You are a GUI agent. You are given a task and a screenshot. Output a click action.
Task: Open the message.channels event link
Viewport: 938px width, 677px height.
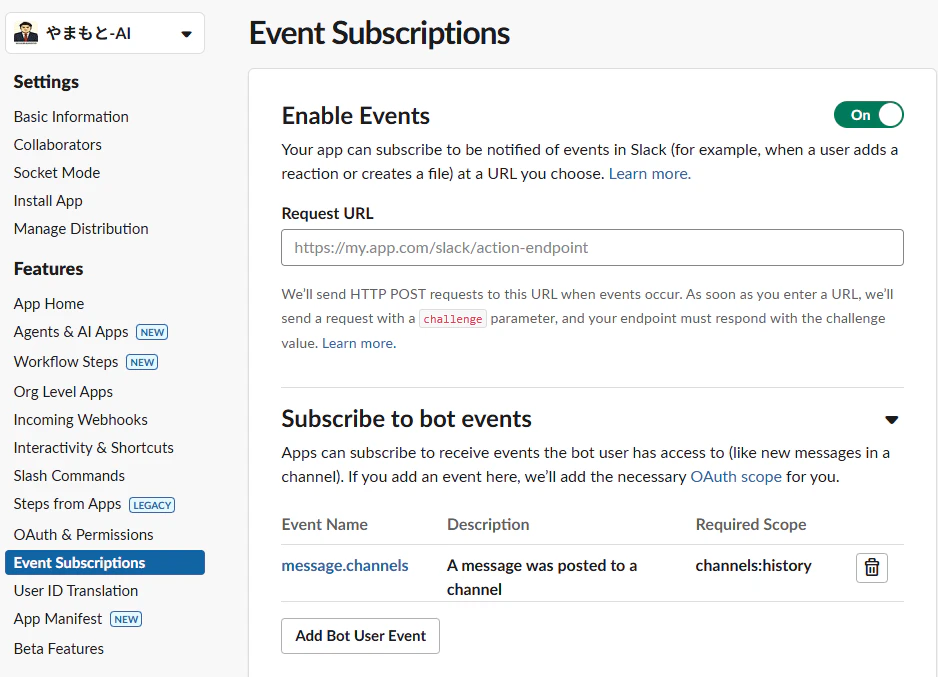345,566
